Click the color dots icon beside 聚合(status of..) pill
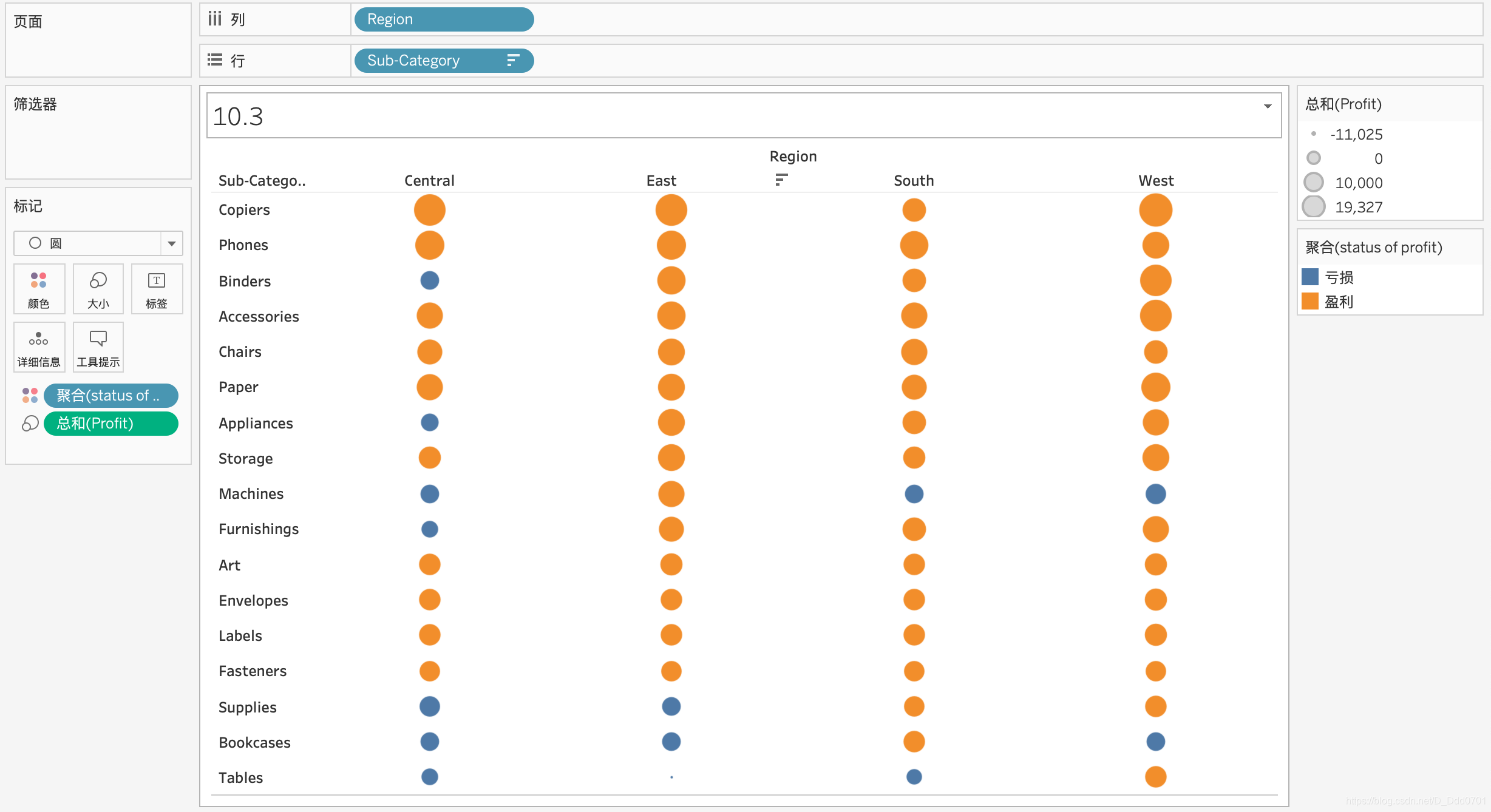 [30, 396]
